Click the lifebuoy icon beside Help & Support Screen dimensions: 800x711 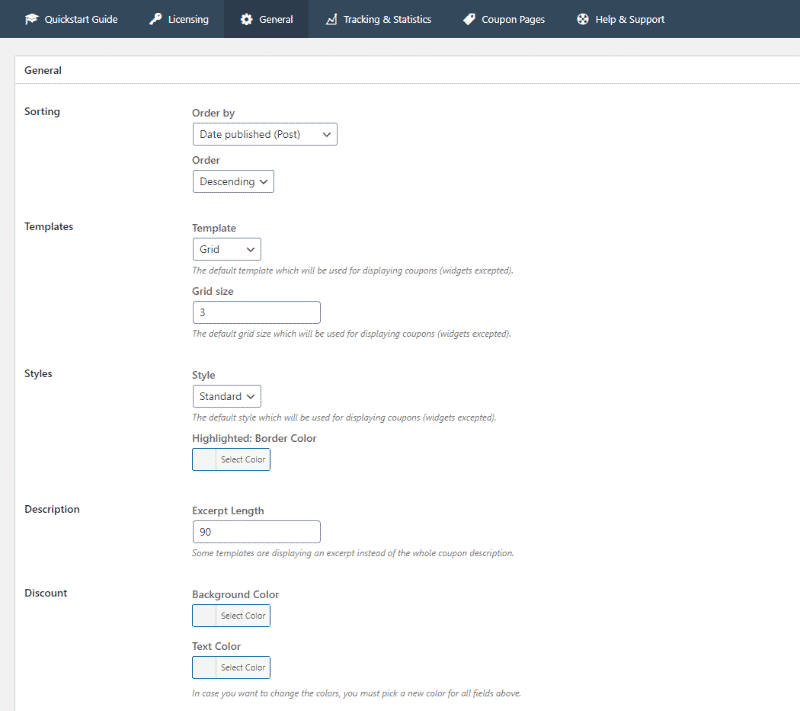[x=583, y=19]
